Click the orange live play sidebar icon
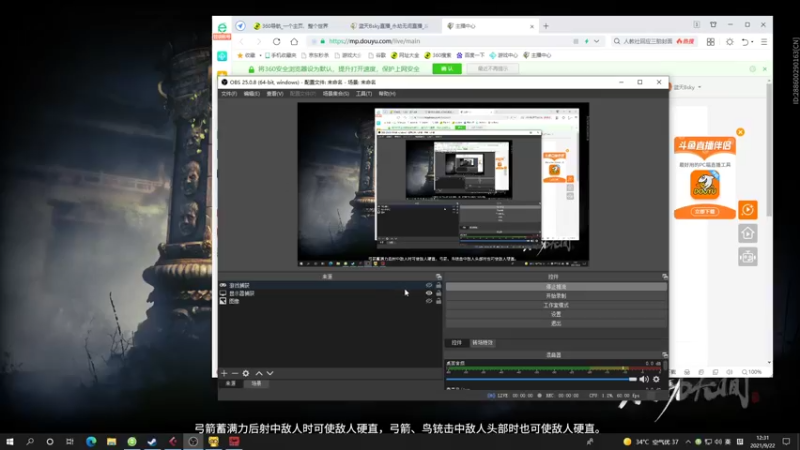 click(x=748, y=210)
